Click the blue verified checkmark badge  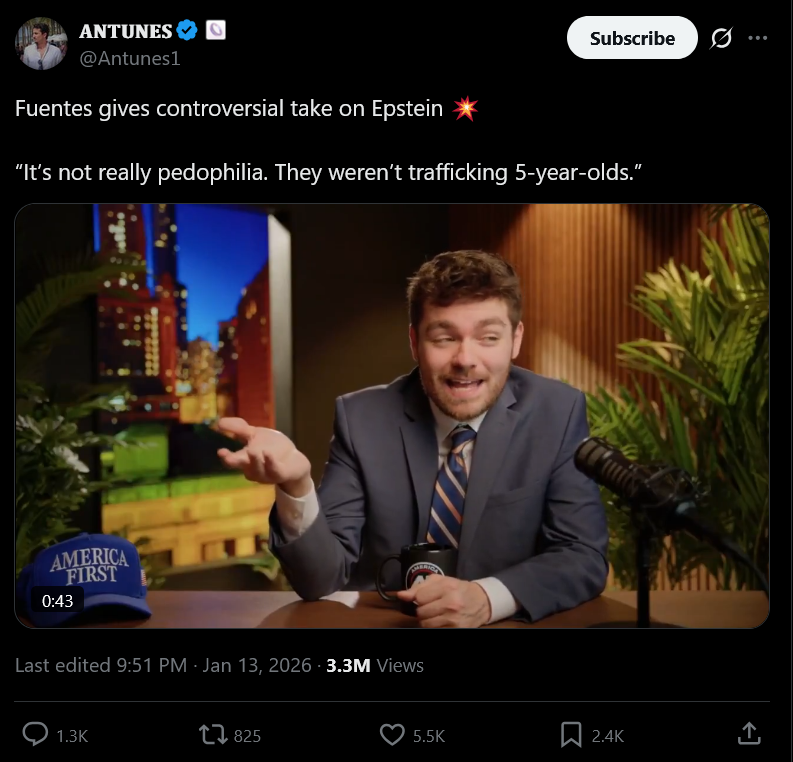187,31
